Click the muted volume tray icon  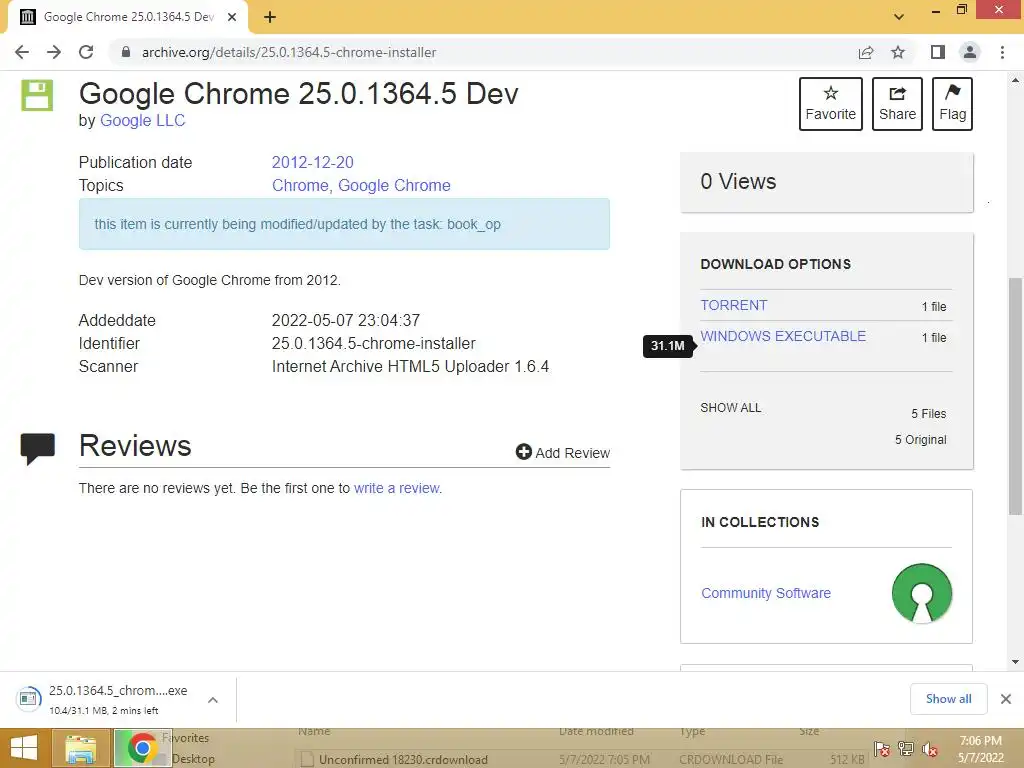point(930,749)
